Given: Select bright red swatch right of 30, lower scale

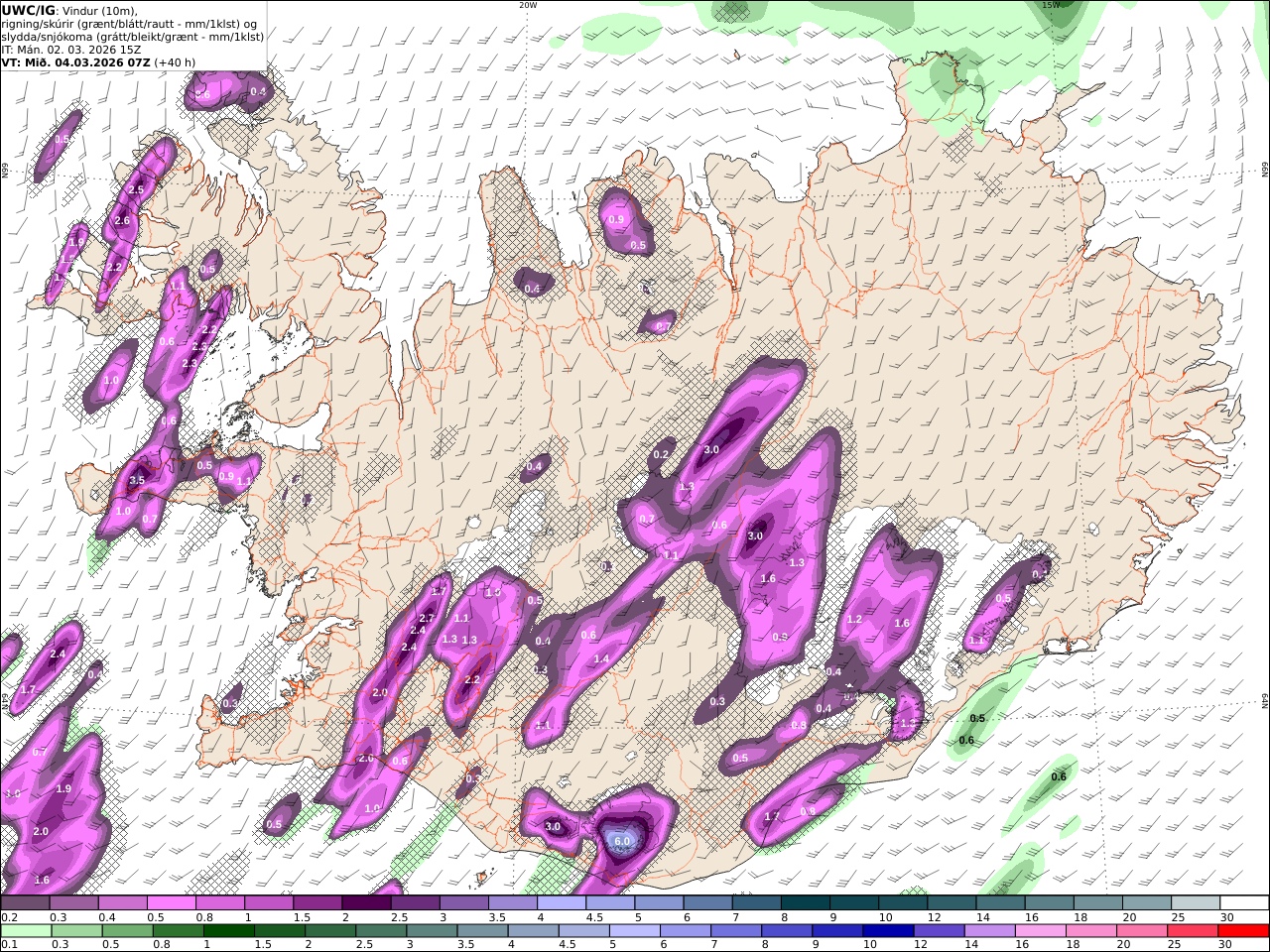Looking at the screenshot, I should tap(1244, 931).
